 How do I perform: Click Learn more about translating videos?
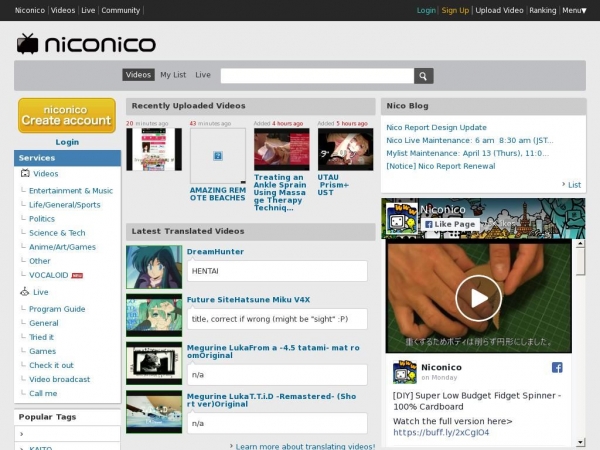305,446
